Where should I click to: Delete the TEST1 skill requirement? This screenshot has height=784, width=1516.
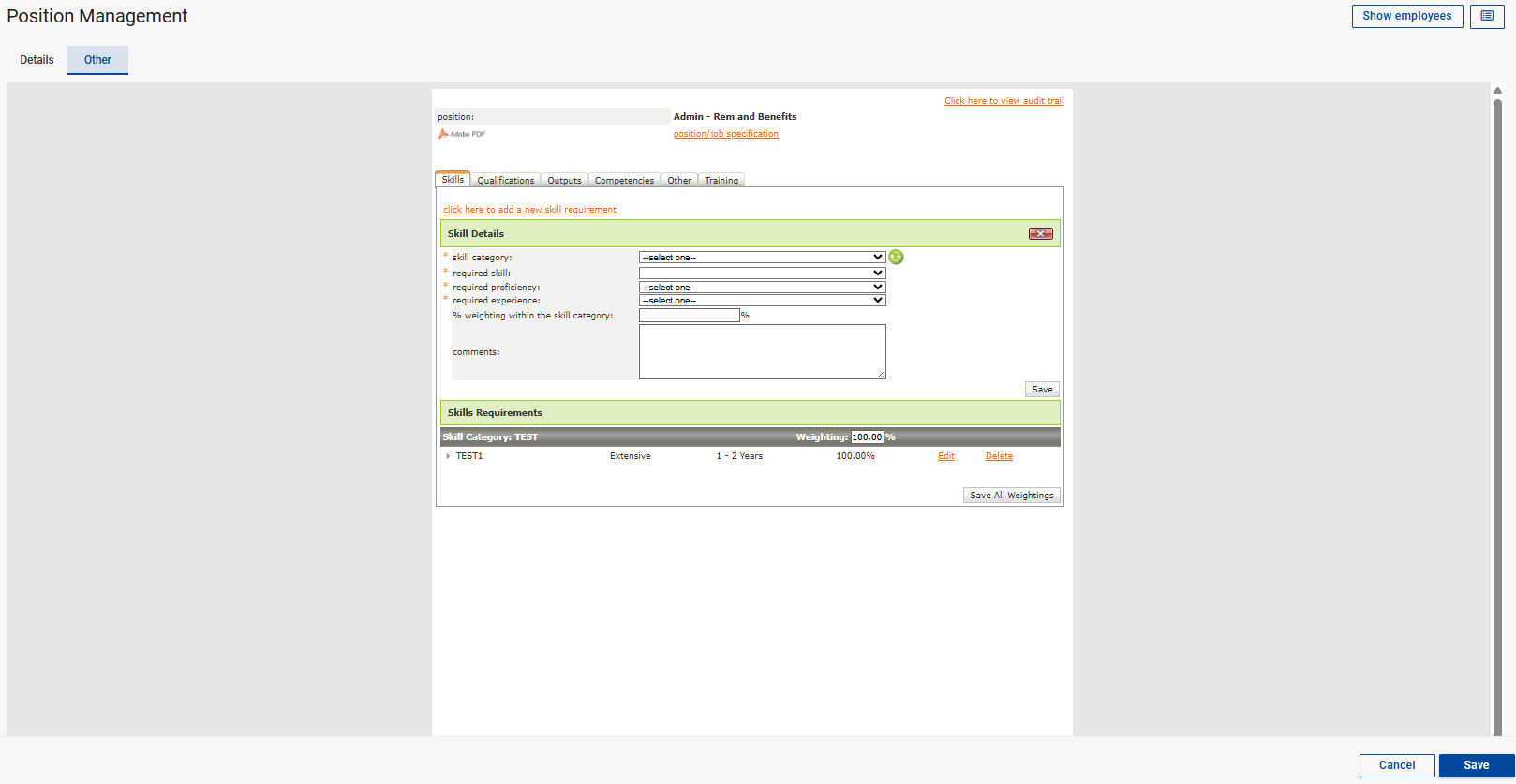pyautogui.click(x=999, y=456)
